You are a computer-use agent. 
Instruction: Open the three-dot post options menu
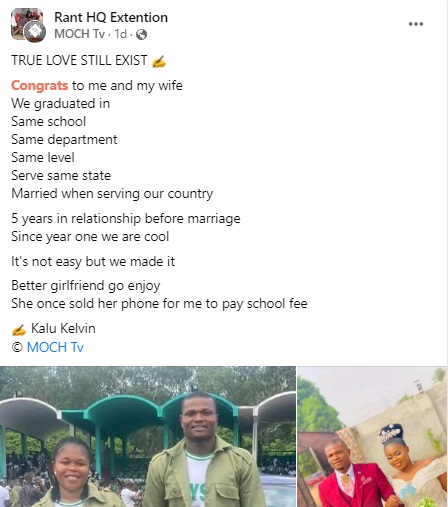pos(416,24)
